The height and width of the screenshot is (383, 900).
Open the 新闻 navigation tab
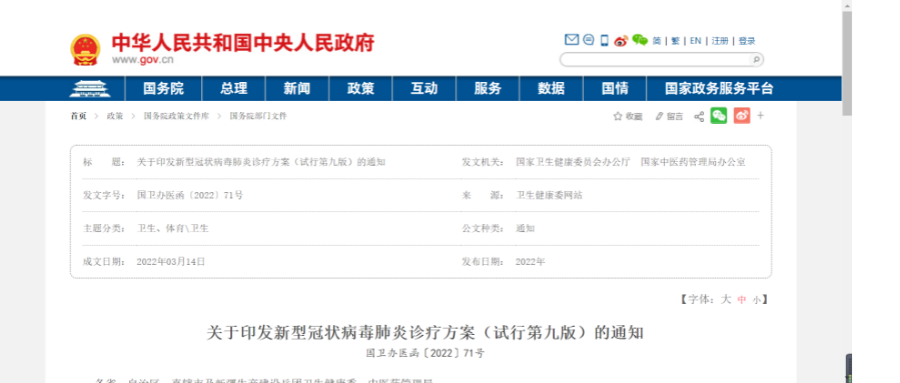coord(297,88)
